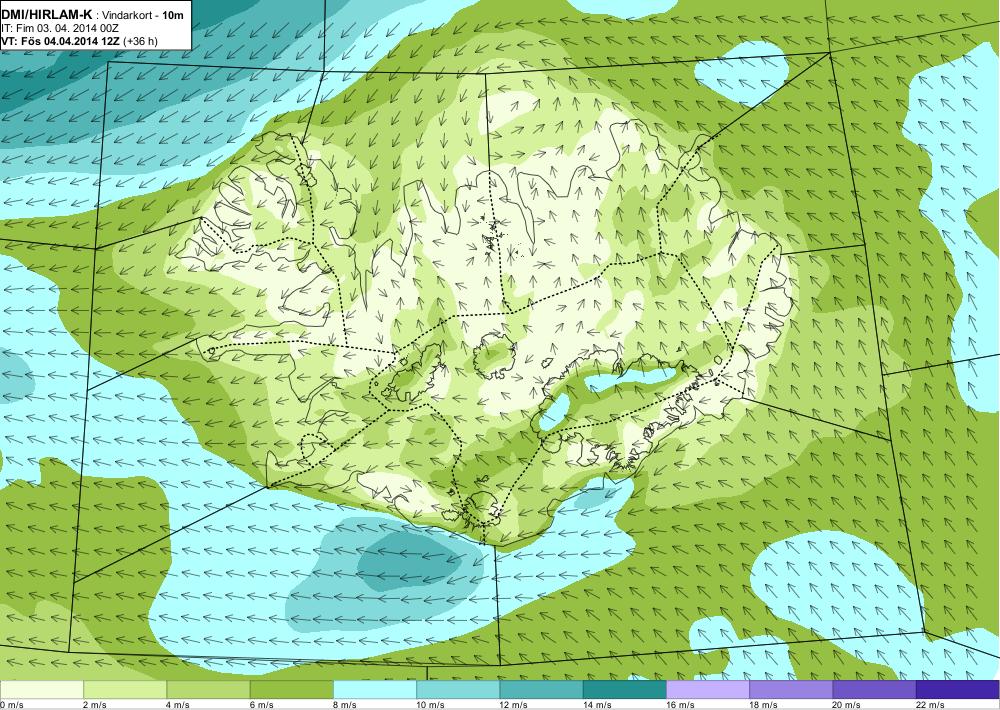Screen dimensions: 1000x710
Task: Select the 2–4 m/s light green legend swatch
Action: [x=125, y=690]
